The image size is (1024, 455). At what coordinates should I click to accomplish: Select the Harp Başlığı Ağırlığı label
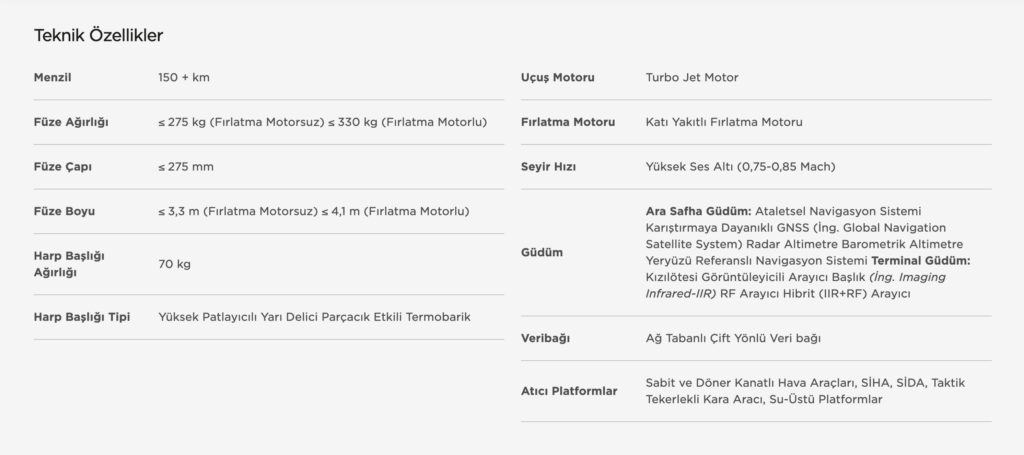pyautogui.click(x=69, y=264)
